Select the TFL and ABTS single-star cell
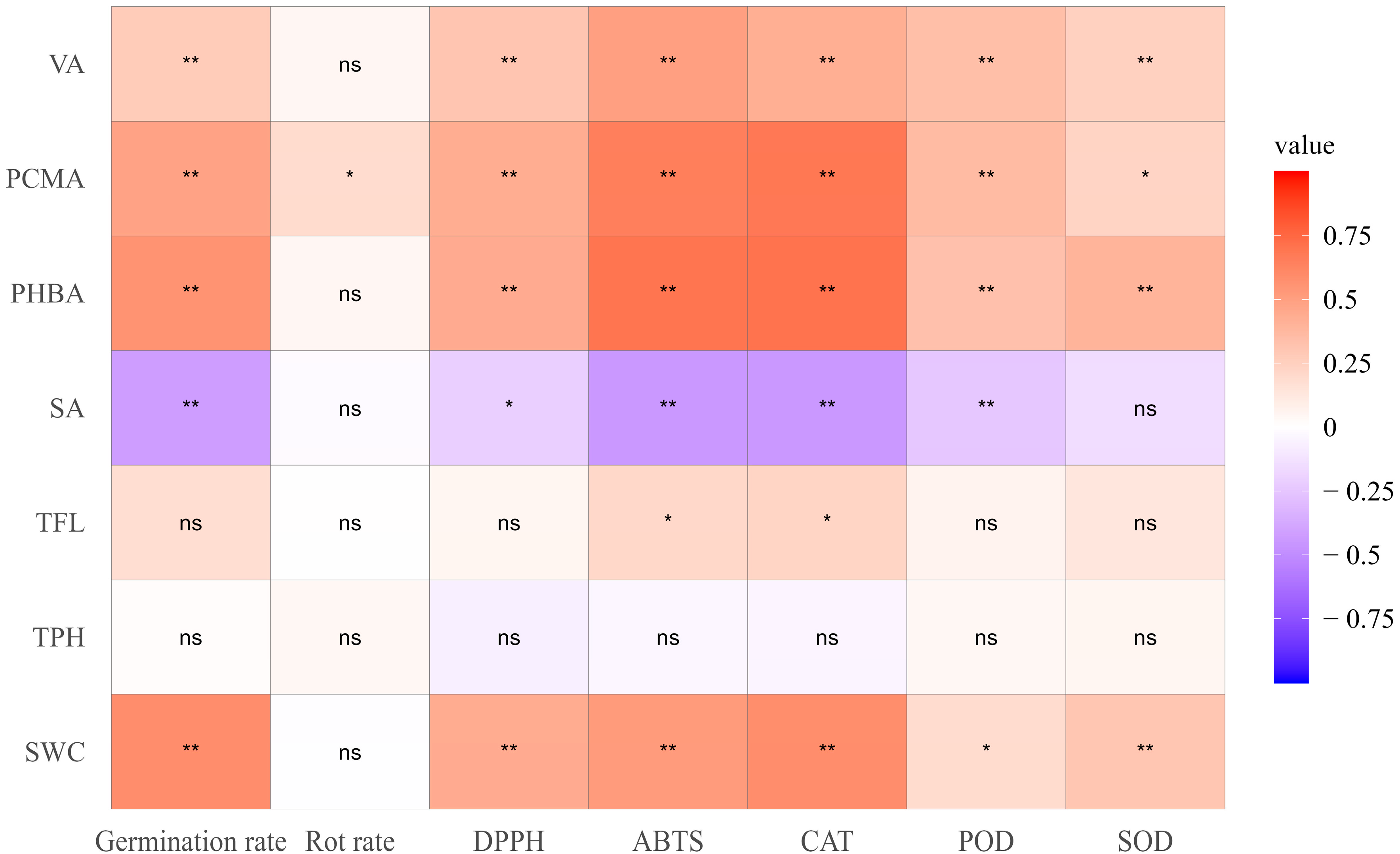This screenshot has height=854, width=1400. click(x=668, y=522)
